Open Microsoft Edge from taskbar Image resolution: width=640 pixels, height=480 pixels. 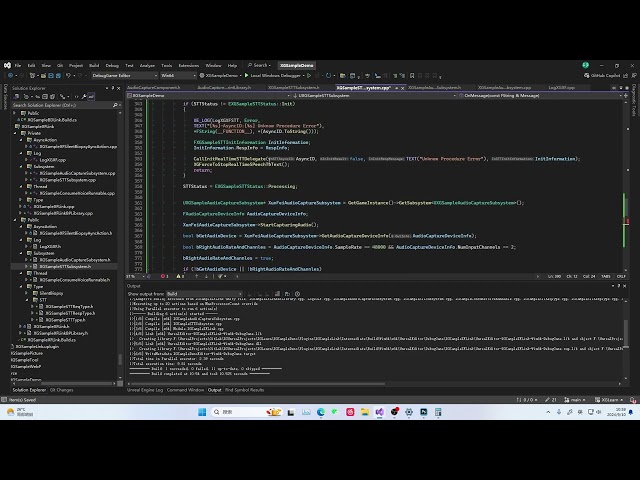pyautogui.click(x=321, y=412)
